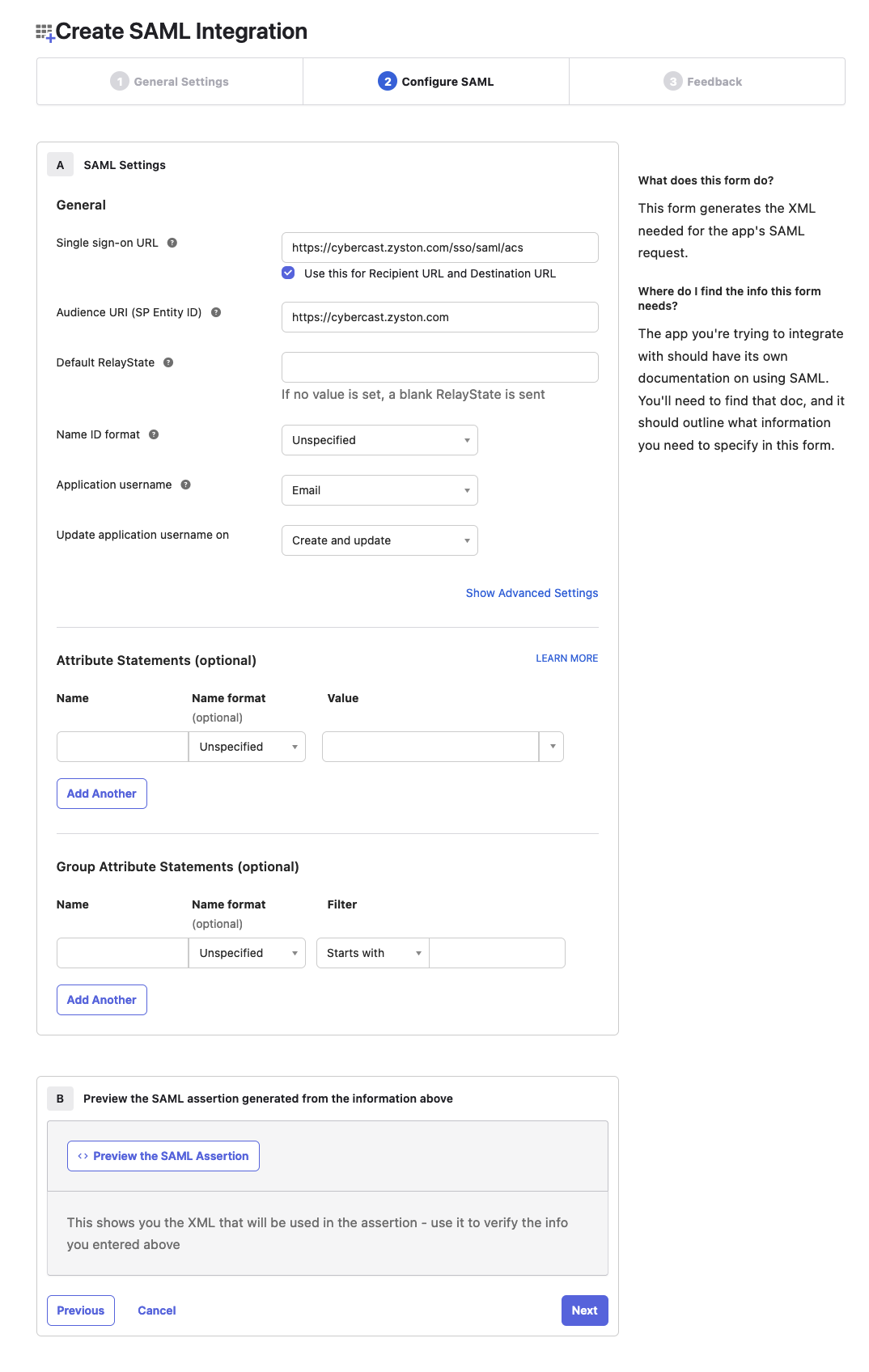869x1372 pixels.
Task: Click the Next button
Action: [583, 1310]
